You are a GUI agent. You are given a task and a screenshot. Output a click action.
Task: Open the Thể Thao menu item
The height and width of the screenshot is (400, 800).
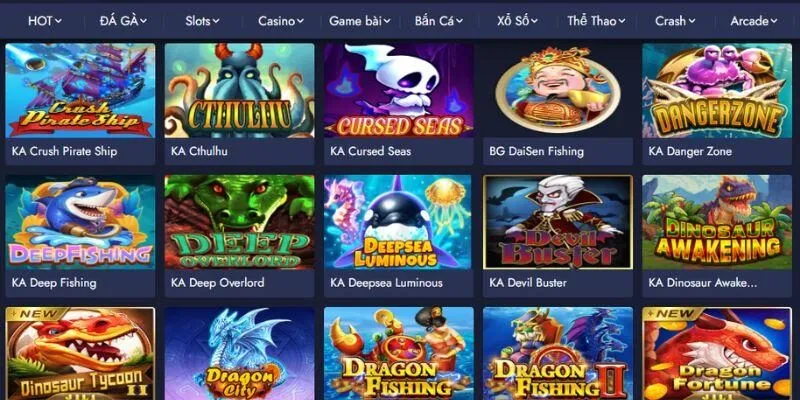coord(596,21)
